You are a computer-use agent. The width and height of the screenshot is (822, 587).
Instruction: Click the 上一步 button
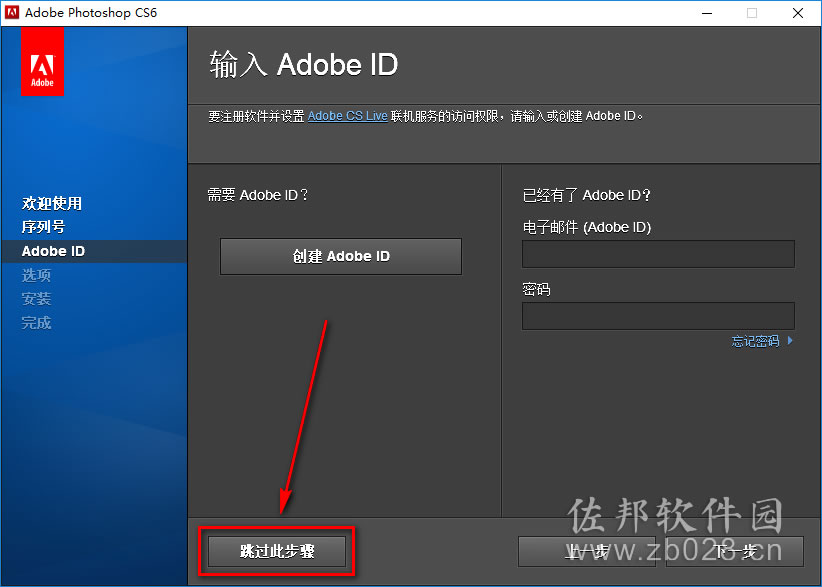coord(587,551)
